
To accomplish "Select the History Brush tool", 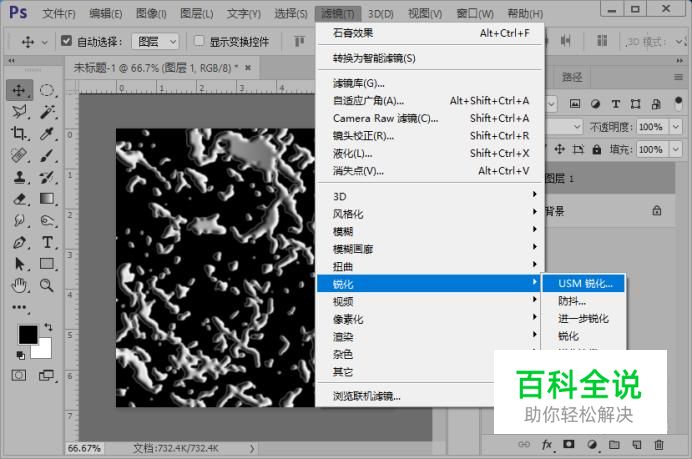I will pos(47,177).
